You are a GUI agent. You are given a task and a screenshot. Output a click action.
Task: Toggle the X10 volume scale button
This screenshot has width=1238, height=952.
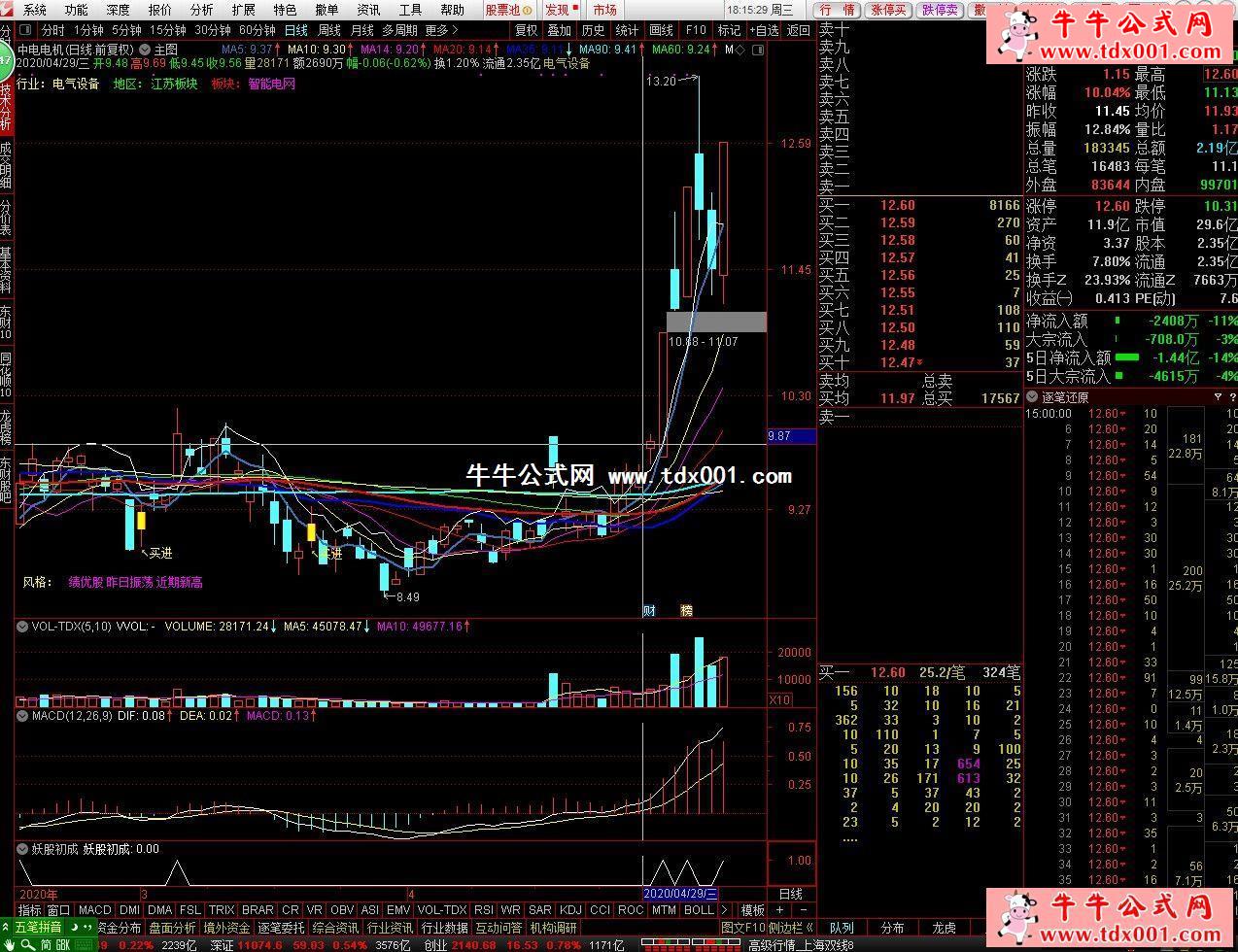pos(779,699)
